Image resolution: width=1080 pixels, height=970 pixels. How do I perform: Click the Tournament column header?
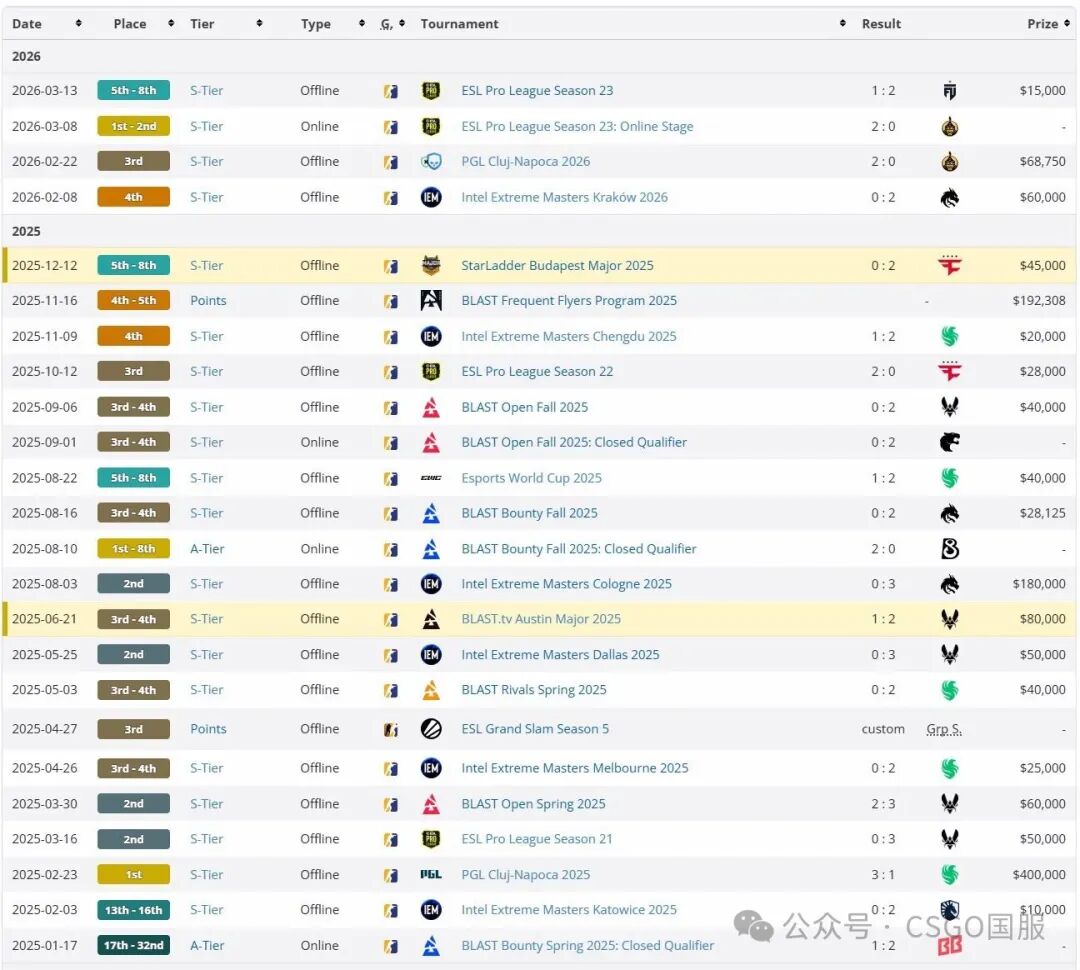tap(460, 24)
